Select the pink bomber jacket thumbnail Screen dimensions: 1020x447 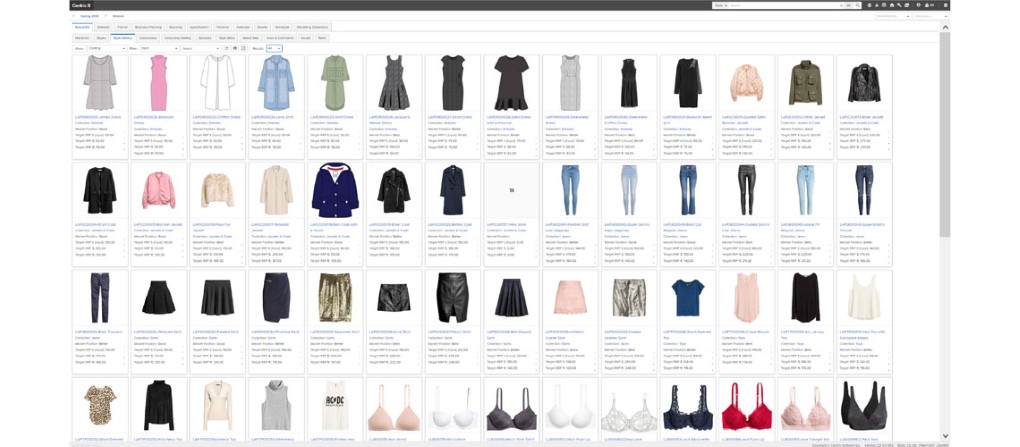(x=159, y=190)
